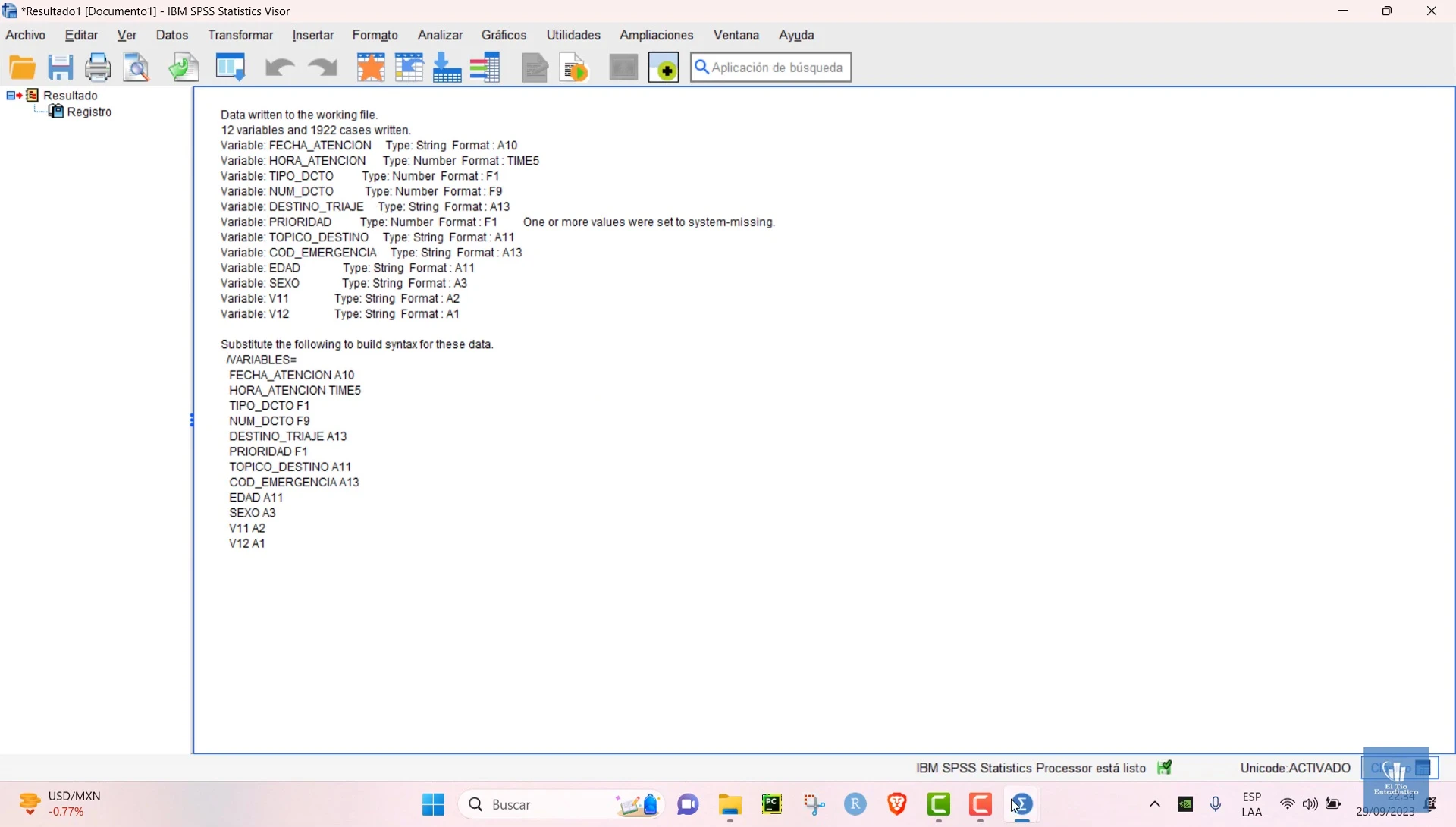1456x827 pixels.
Task: Click the Go to case icon
Action: [x=409, y=68]
